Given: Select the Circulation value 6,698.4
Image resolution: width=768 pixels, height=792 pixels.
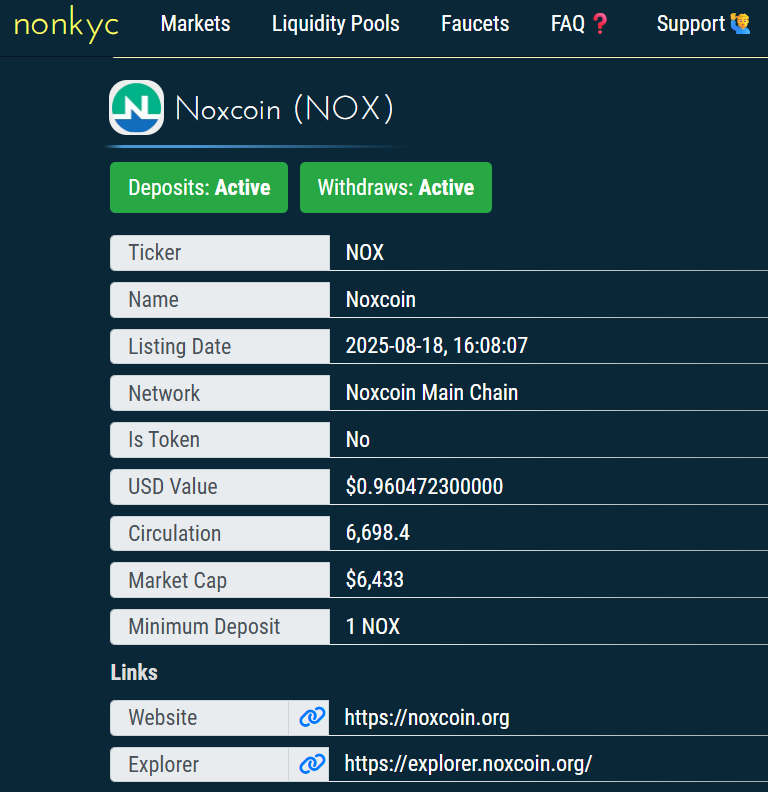Looking at the screenshot, I should [x=377, y=533].
